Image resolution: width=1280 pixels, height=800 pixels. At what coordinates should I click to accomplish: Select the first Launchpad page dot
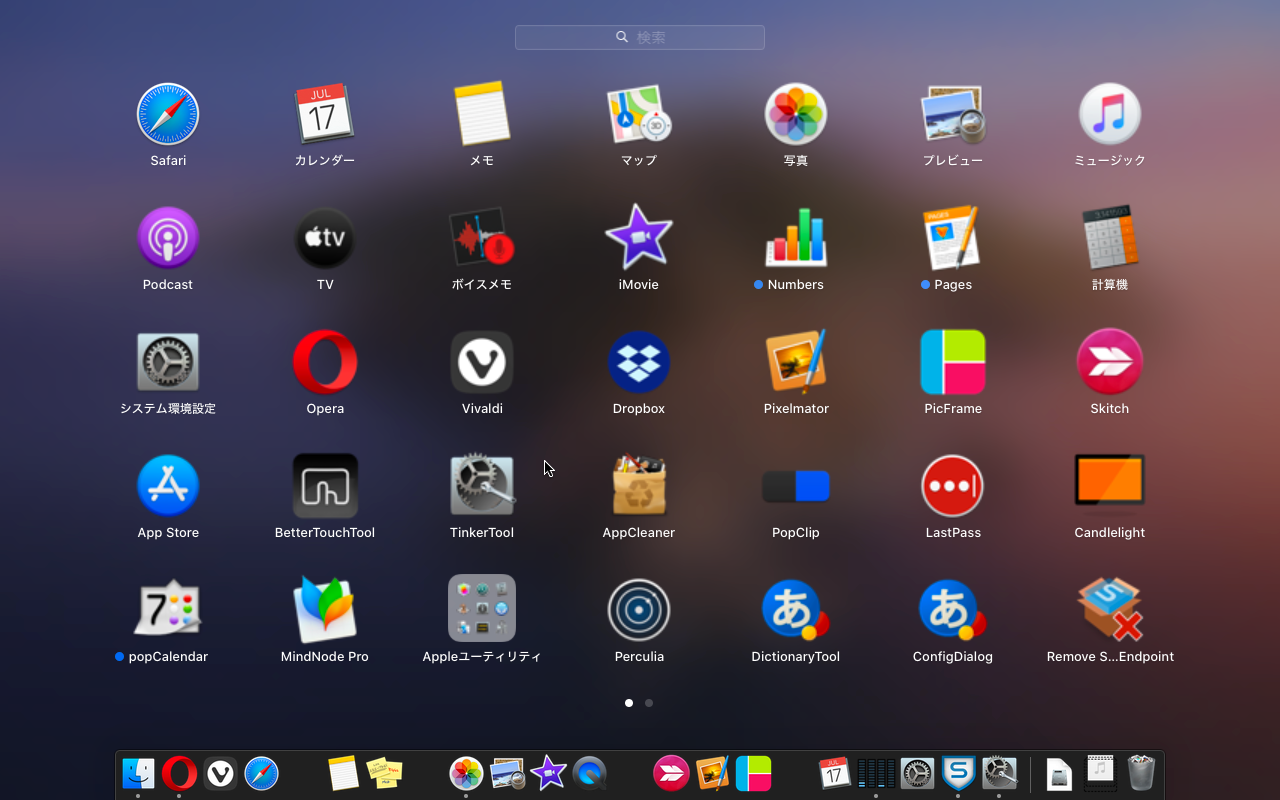click(x=629, y=703)
